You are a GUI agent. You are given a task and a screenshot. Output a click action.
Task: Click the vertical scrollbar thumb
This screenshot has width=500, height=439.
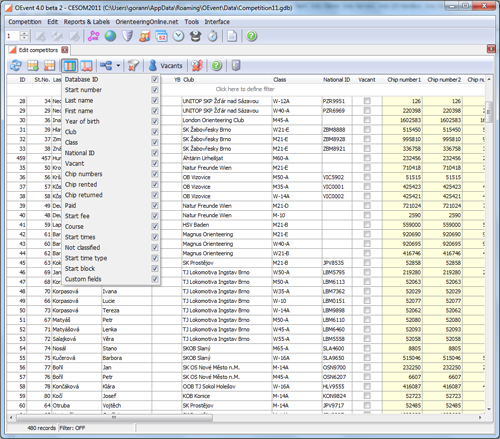489,112
